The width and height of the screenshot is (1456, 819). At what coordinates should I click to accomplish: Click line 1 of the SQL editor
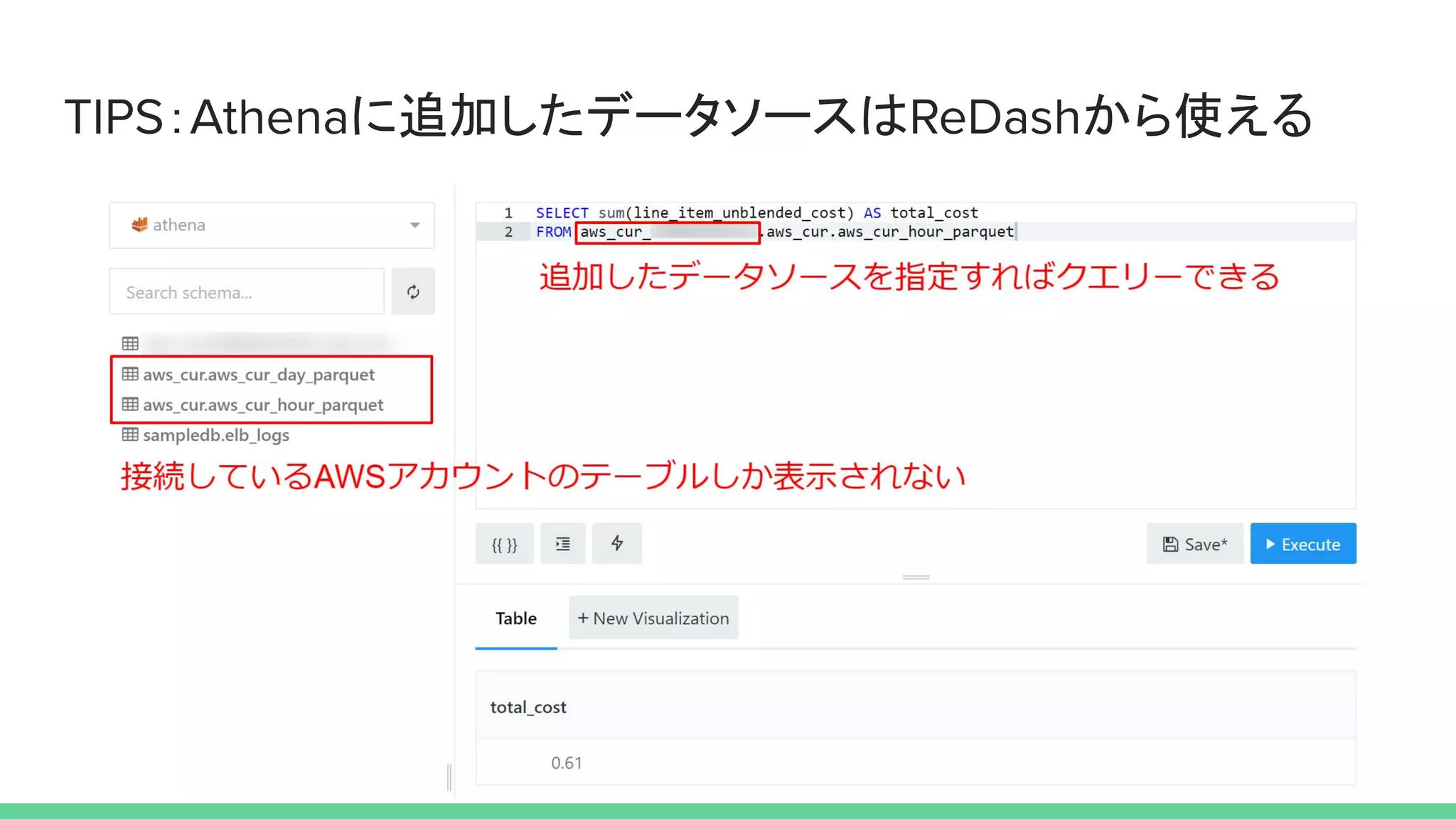[916, 213]
